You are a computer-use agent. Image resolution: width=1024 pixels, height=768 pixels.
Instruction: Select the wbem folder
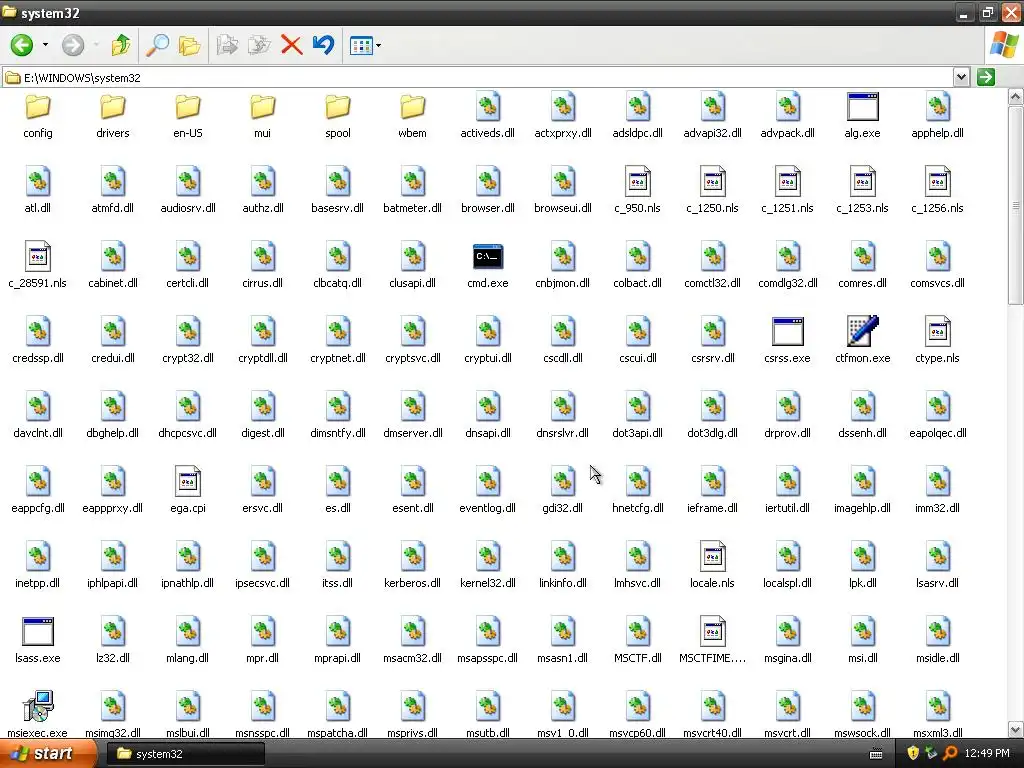point(413,106)
